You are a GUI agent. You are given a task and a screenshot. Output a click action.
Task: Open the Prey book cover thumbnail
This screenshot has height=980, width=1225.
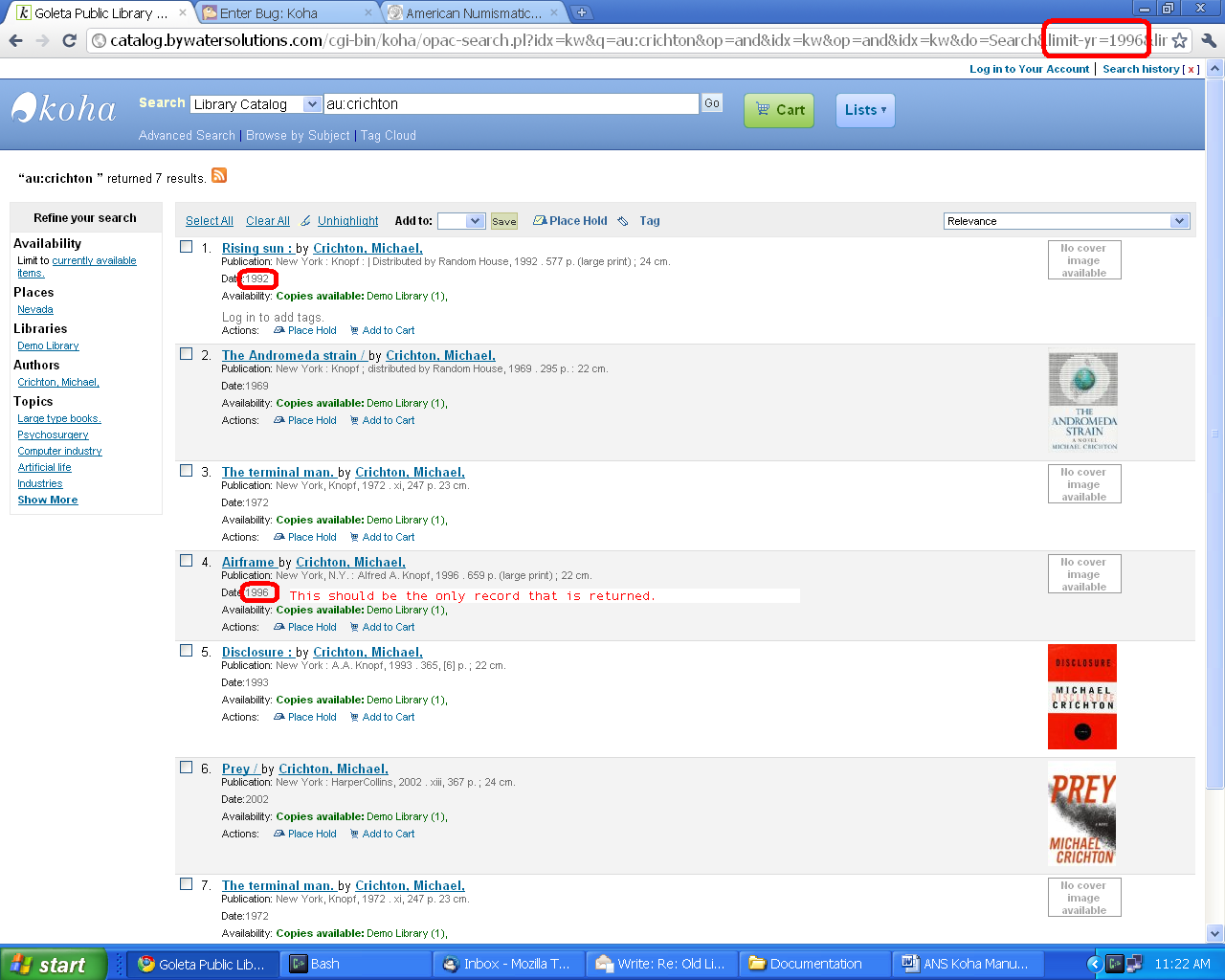pos(1082,813)
